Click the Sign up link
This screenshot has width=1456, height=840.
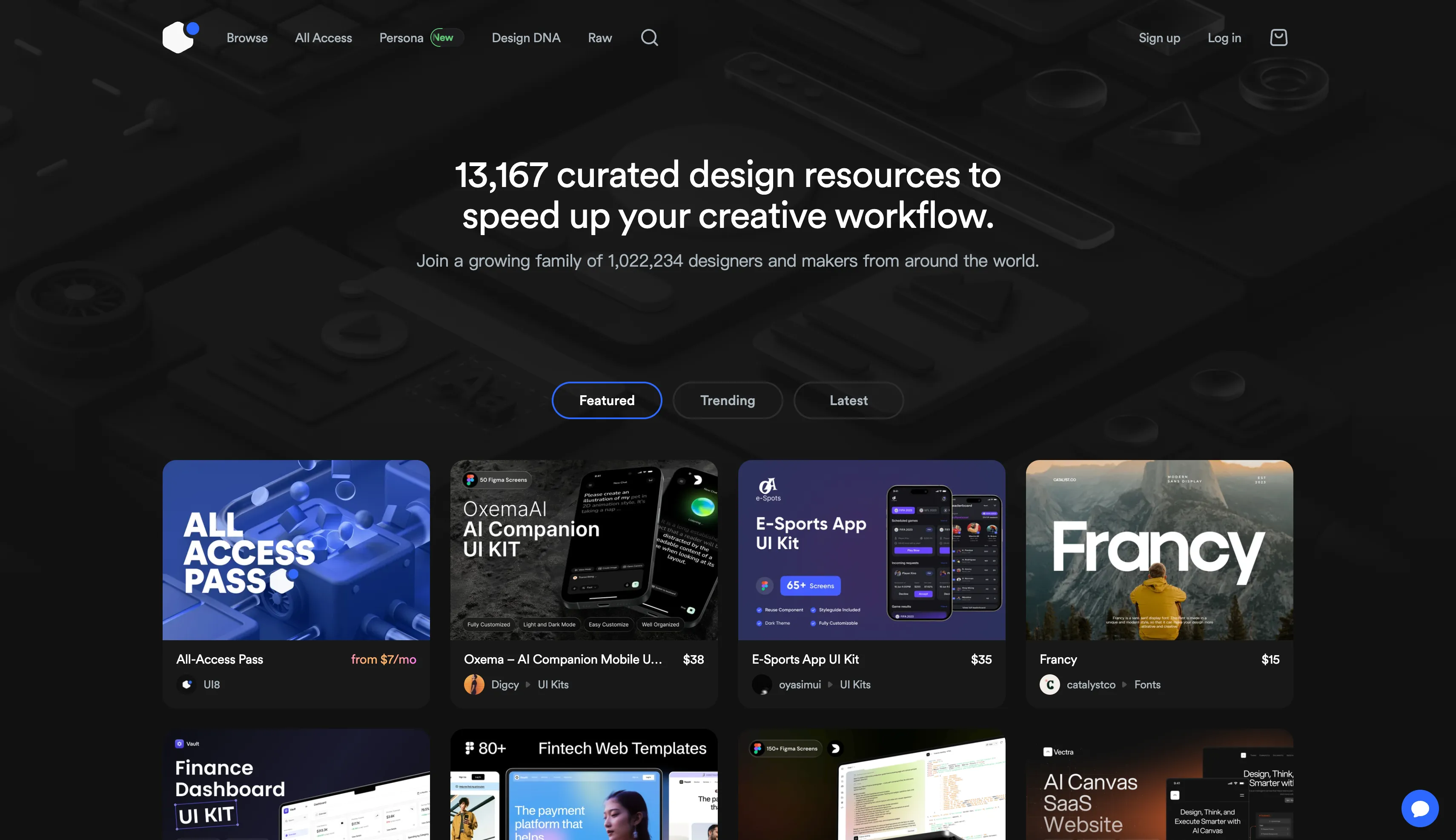click(1159, 38)
